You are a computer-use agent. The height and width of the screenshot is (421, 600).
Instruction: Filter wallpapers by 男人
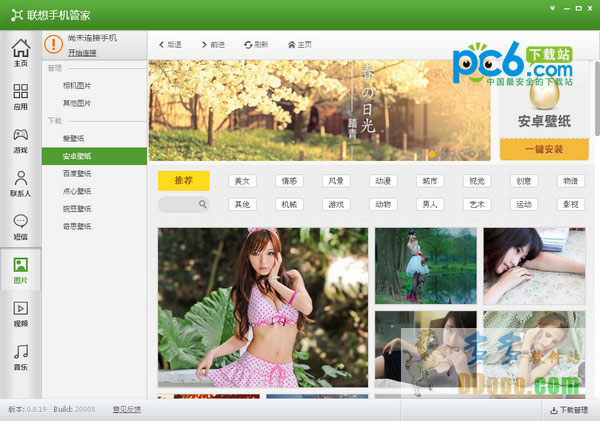[x=430, y=204]
